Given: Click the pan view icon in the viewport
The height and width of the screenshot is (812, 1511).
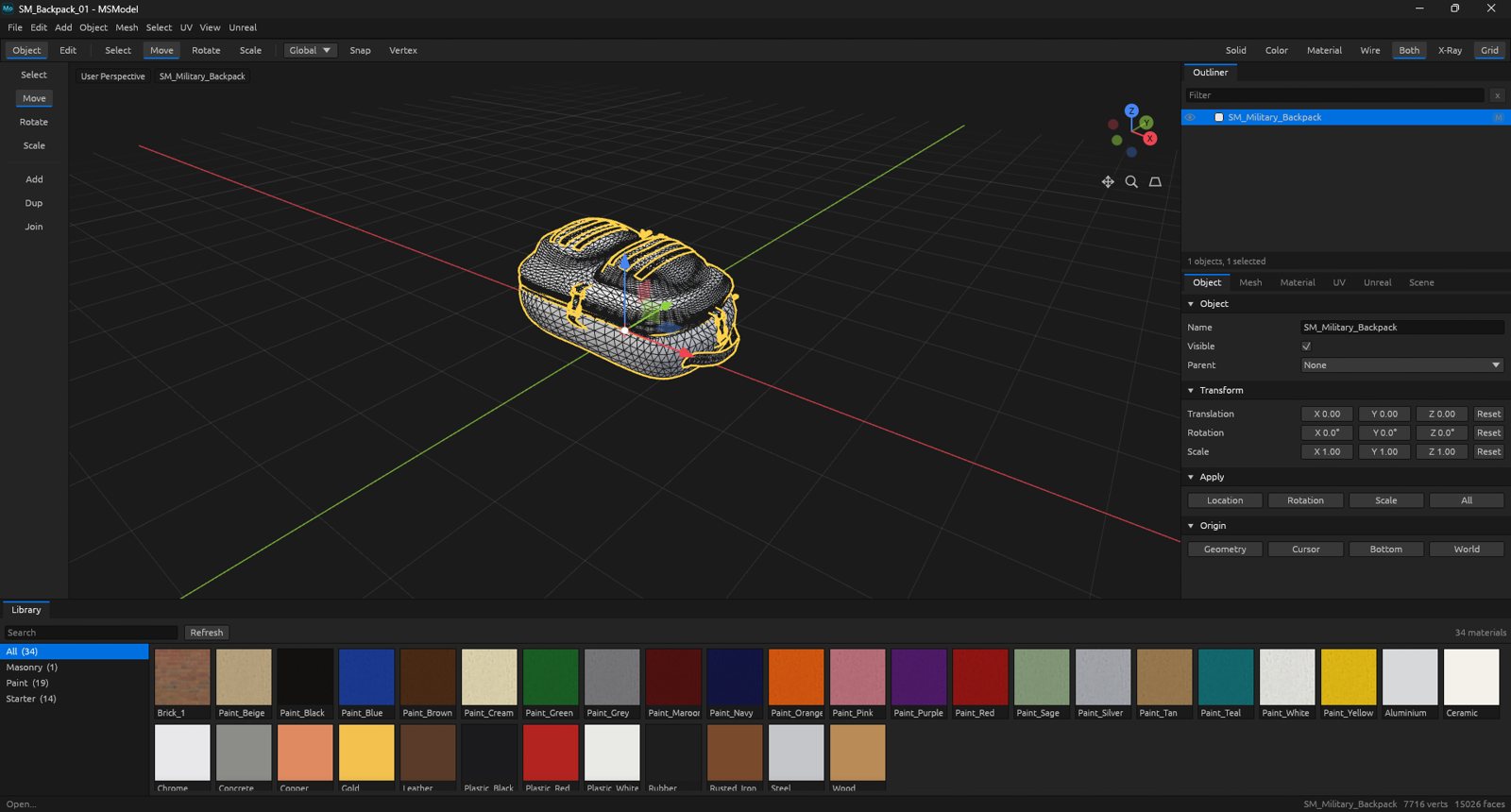Looking at the screenshot, I should (1108, 182).
